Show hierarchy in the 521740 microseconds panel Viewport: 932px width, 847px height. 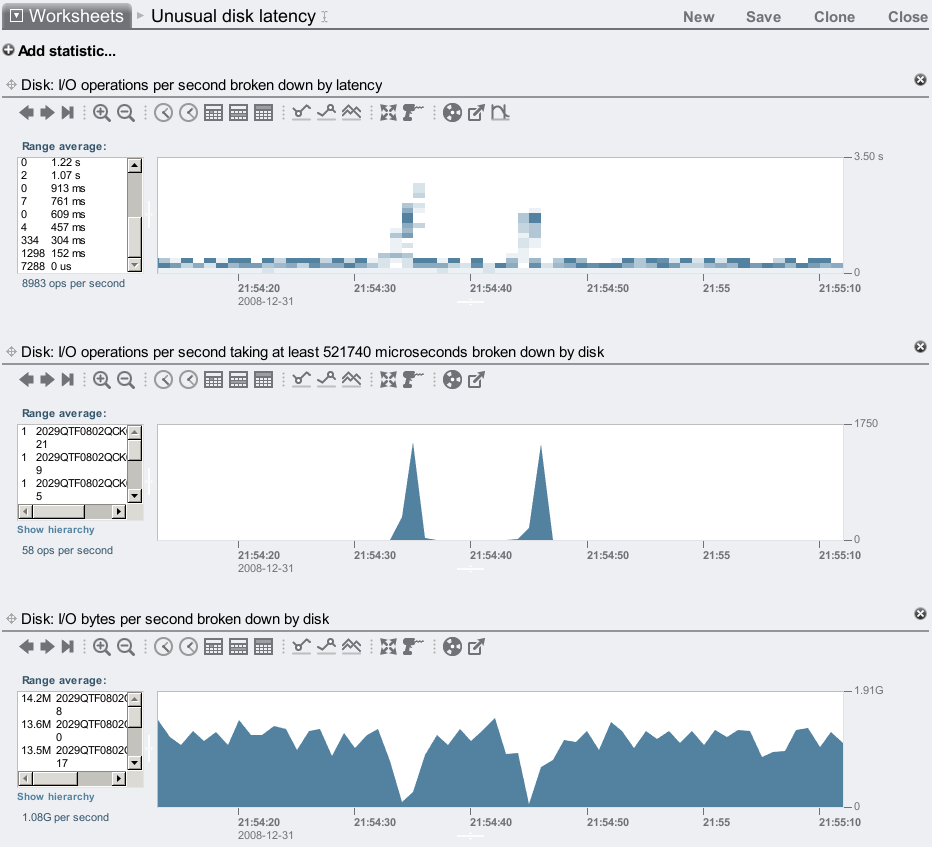56,530
